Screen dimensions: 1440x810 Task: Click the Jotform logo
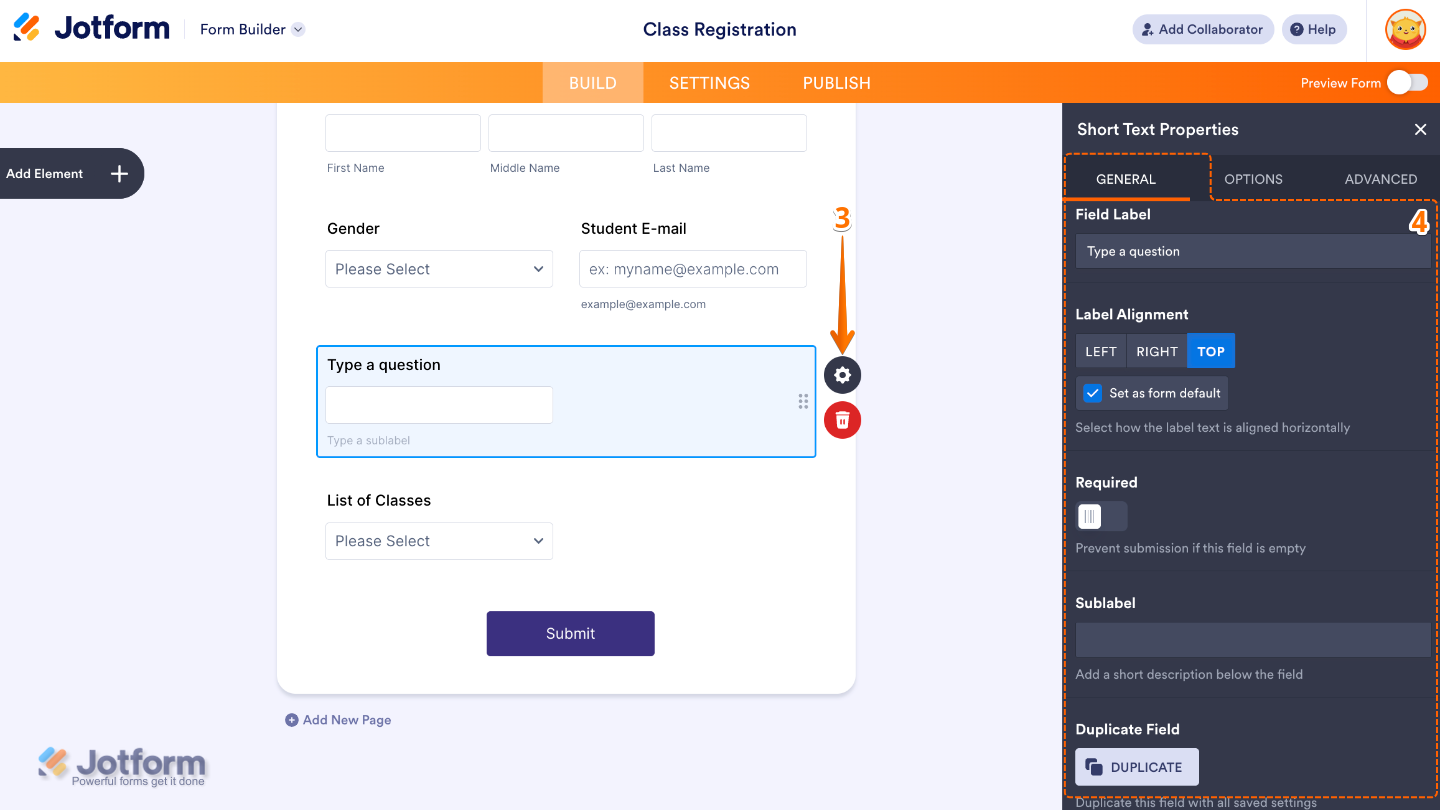pos(92,28)
